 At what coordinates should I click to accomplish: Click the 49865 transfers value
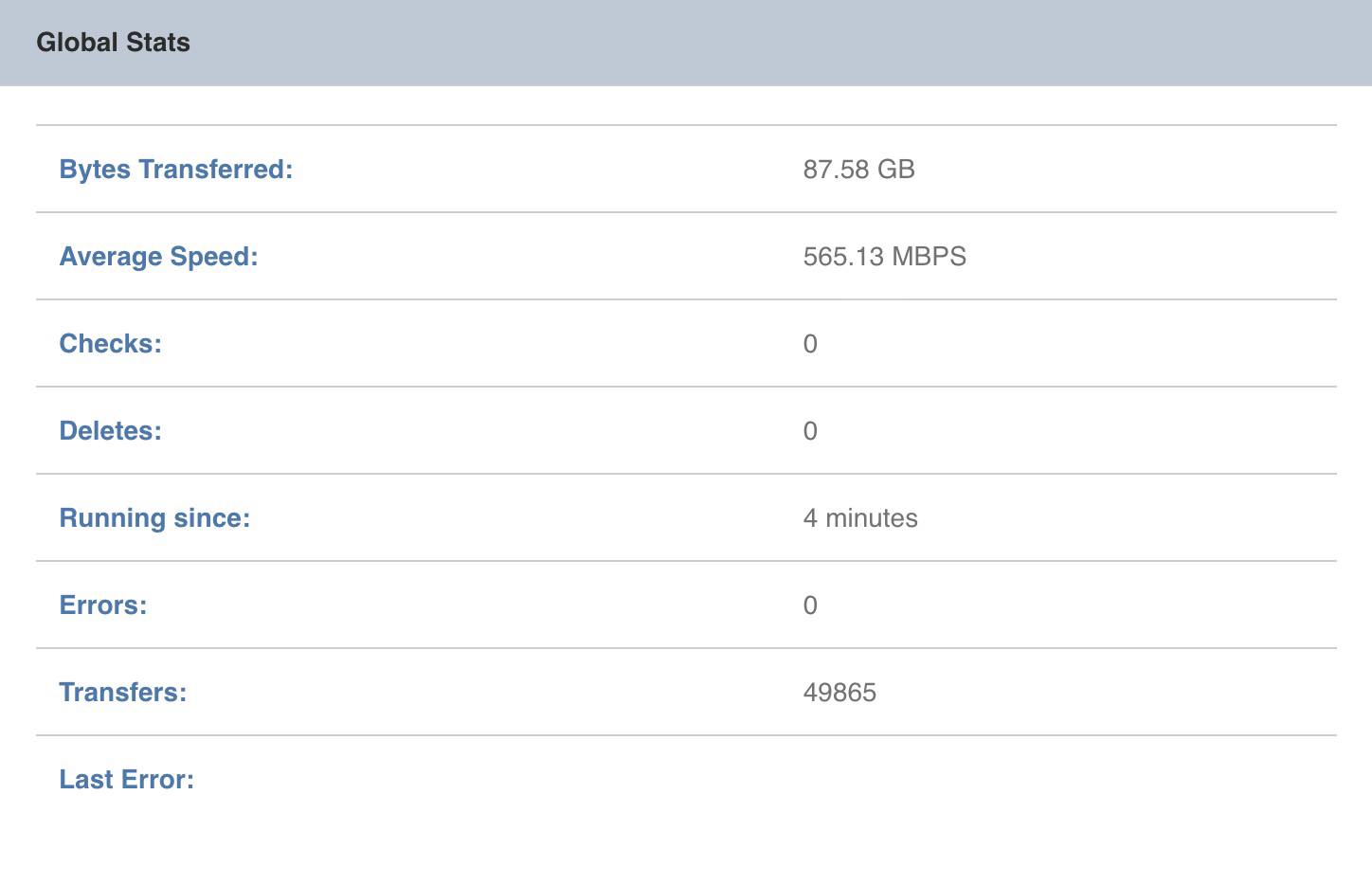pyautogui.click(x=839, y=693)
